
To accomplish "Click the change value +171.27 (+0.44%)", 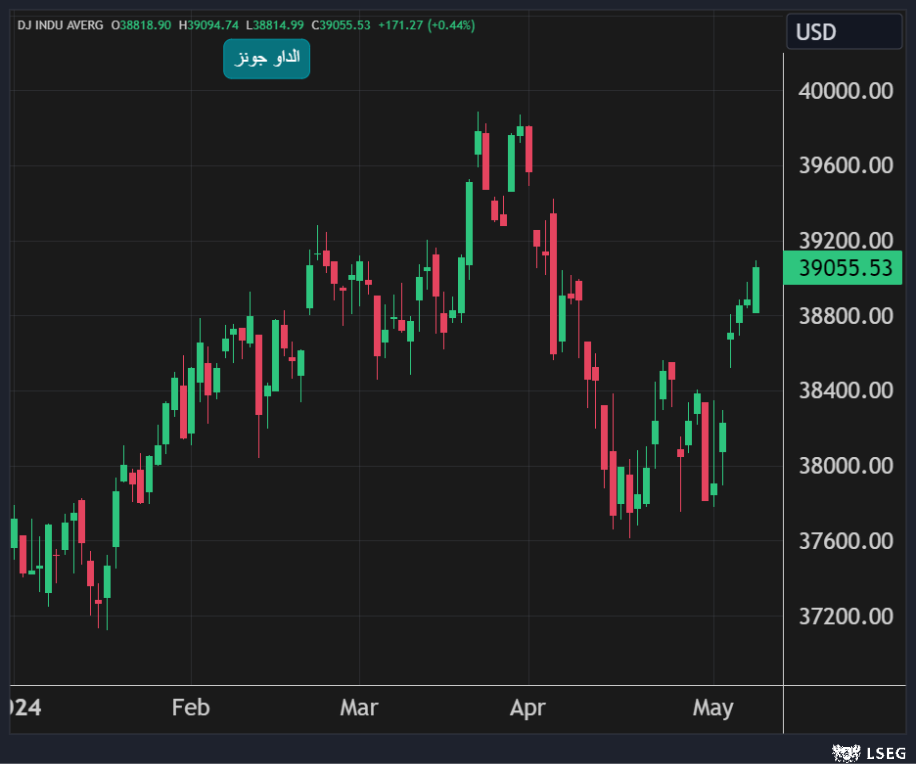I will 426,24.
